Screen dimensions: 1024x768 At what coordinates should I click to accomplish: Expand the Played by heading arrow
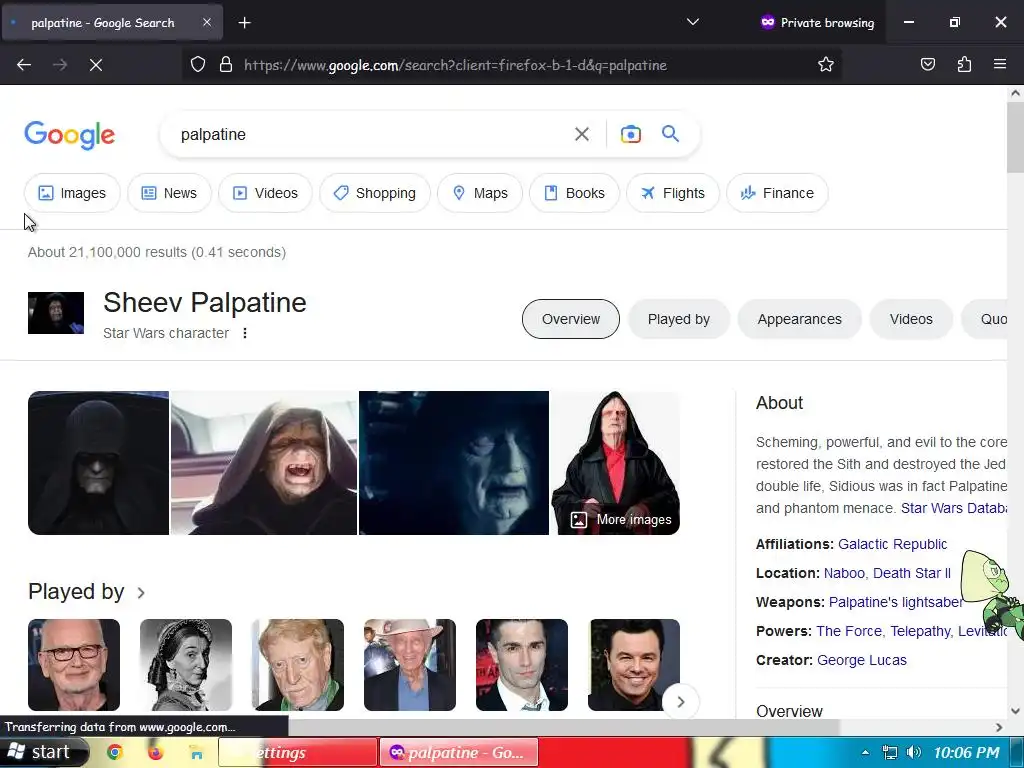pos(141,592)
